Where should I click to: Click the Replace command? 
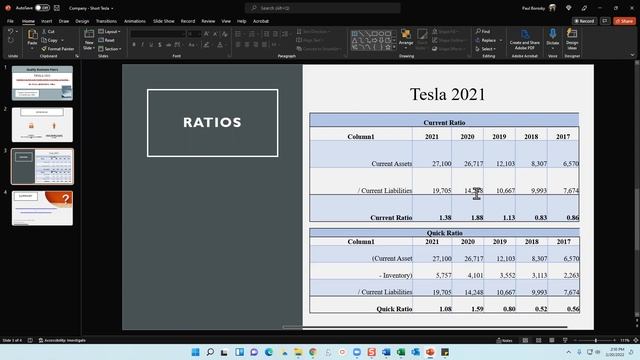486,40
